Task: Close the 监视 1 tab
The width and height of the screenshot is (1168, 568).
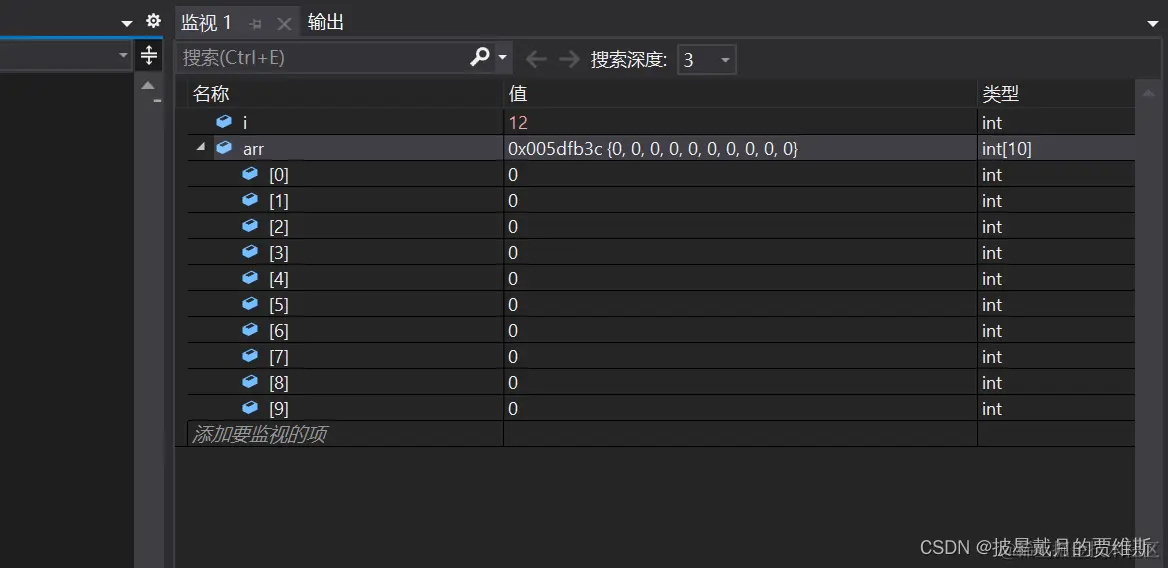Action: (x=284, y=24)
